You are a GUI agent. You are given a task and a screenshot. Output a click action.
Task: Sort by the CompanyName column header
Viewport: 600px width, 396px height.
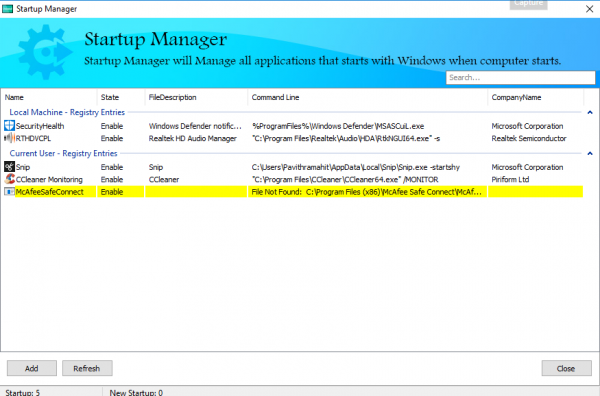(x=536, y=97)
